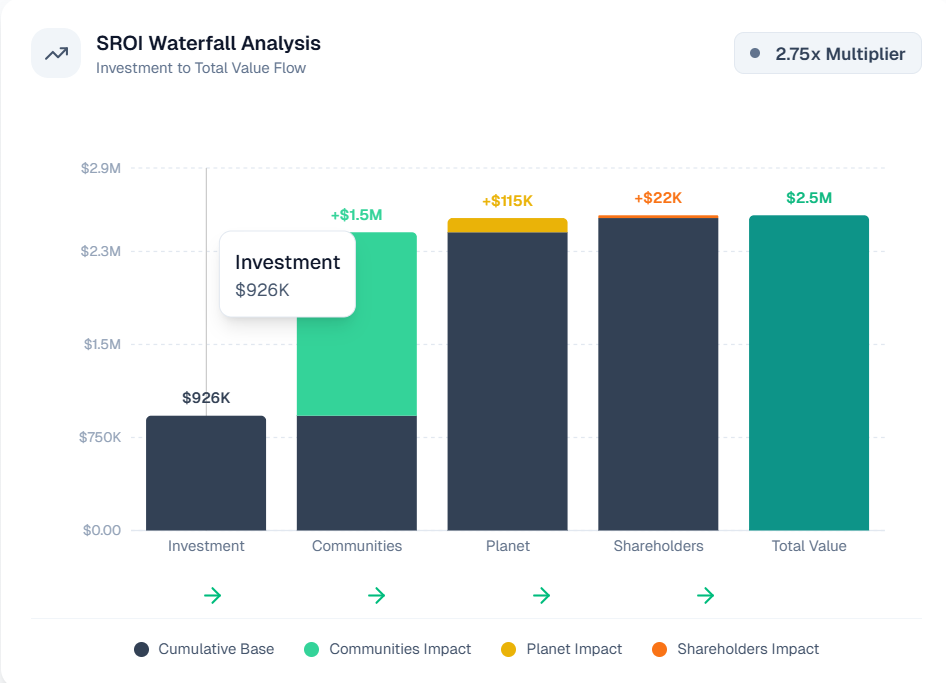Image resolution: width=946 pixels, height=683 pixels.
Task: Click the SROI Waterfall Analysis title
Action: pyautogui.click(x=208, y=43)
